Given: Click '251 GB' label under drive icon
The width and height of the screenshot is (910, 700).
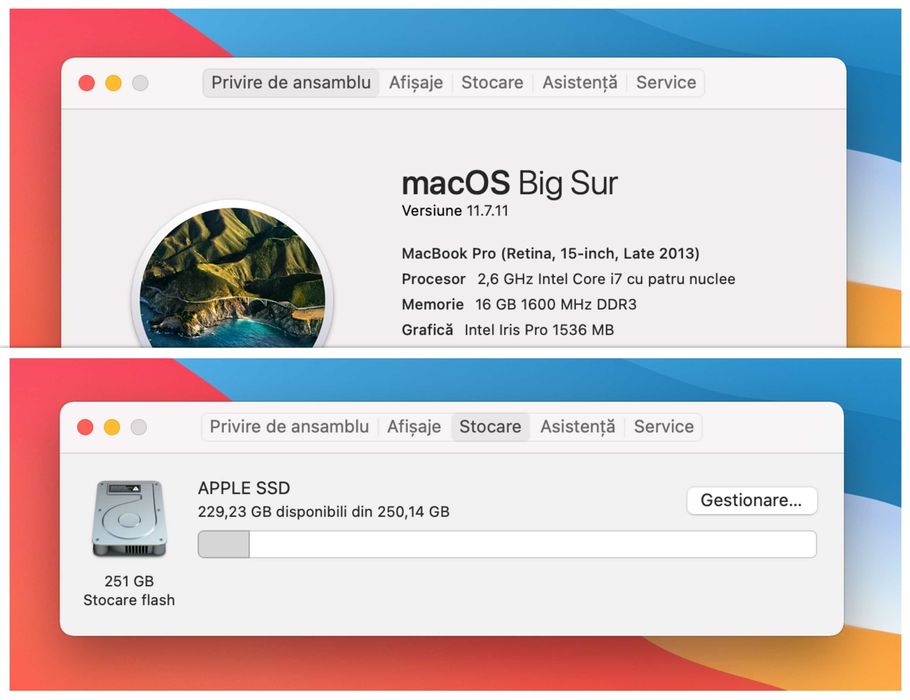Looking at the screenshot, I should point(129,581).
